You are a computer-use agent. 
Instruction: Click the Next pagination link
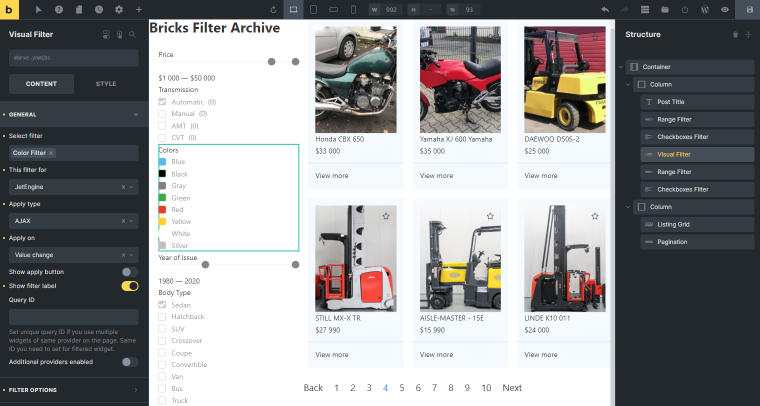(512, 388)
